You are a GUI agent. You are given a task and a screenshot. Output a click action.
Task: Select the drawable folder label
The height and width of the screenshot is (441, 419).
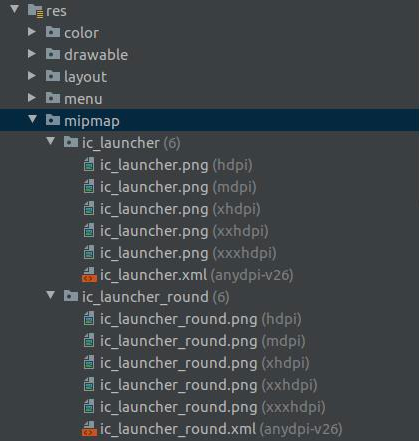(x=96, y=55)
